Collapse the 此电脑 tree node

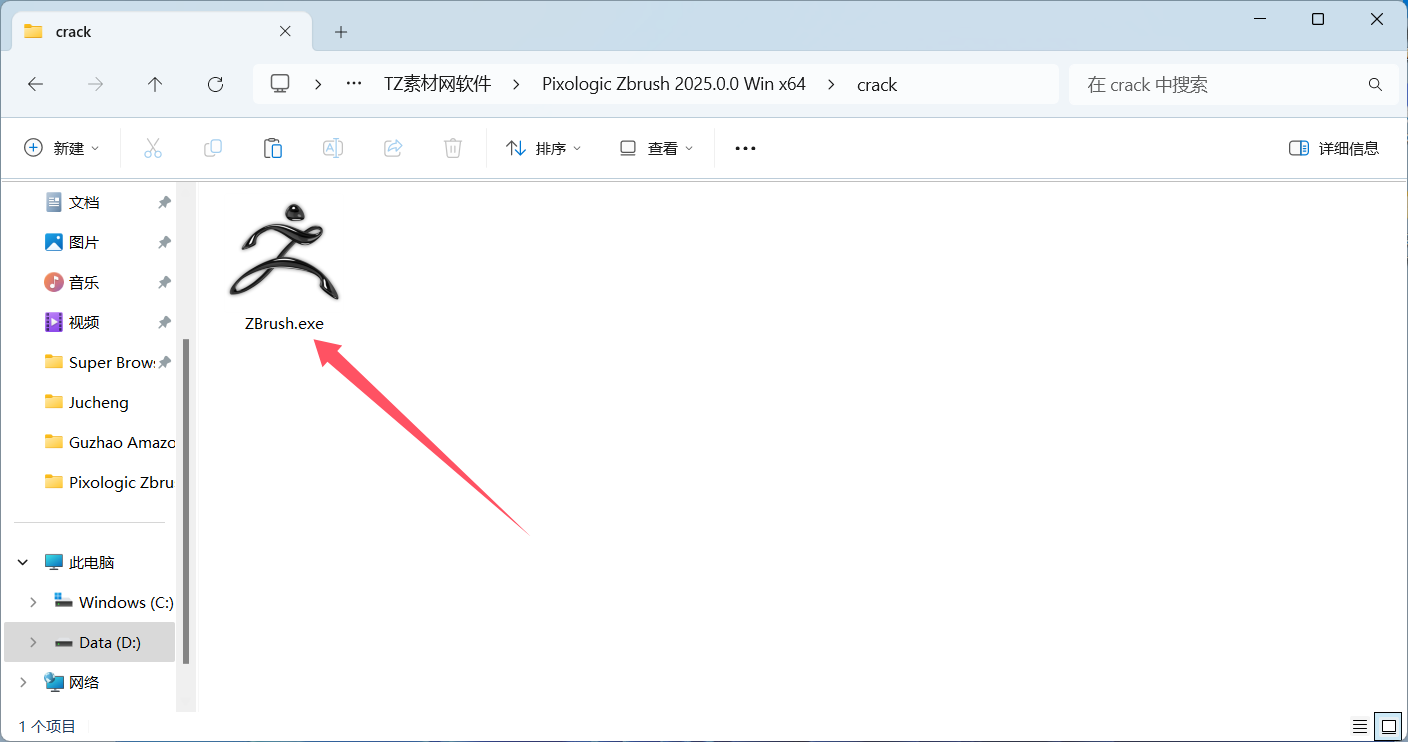point(23,563)
